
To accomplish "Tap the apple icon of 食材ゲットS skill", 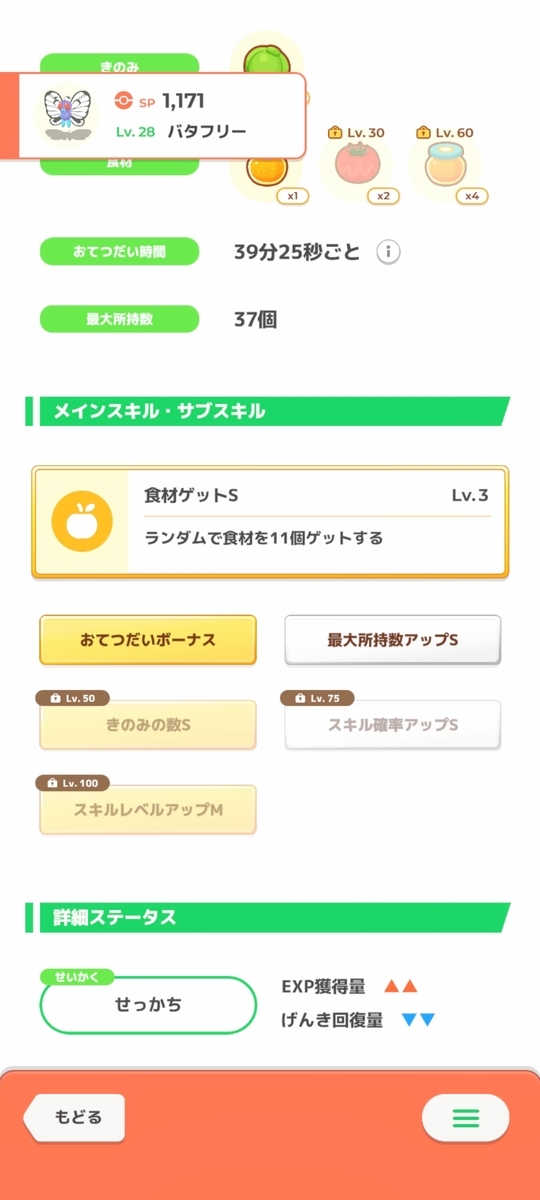I will point(82,521).
